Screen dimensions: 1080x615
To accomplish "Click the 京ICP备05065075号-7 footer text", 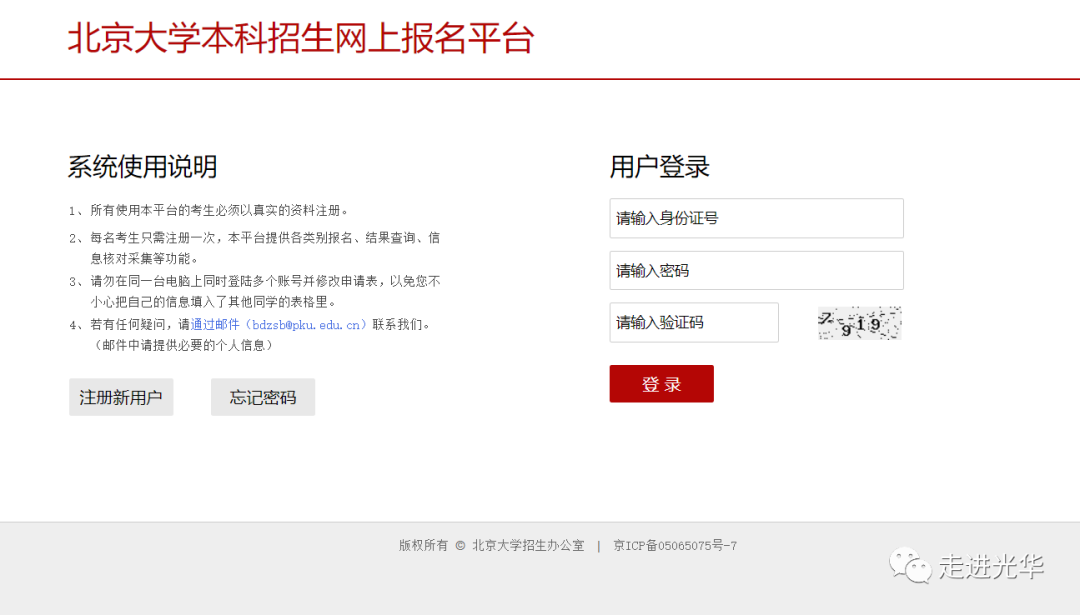I will coord(675,546).
